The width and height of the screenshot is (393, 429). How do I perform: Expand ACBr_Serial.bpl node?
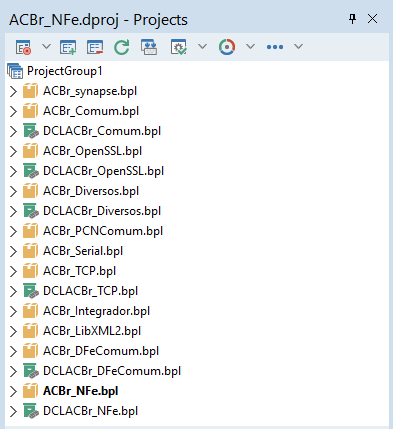(x=13, y=251)
